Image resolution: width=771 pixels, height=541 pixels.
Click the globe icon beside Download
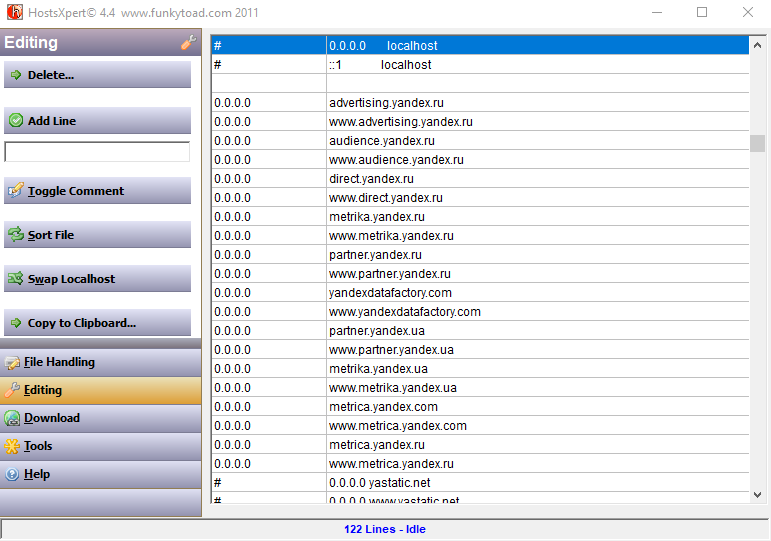click(x=12, y=418)
